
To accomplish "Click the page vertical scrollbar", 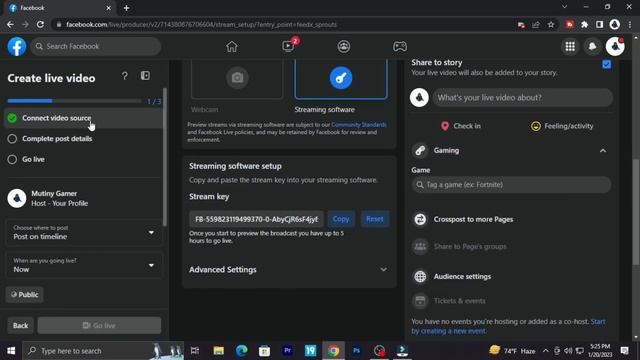I will [636, 212].
